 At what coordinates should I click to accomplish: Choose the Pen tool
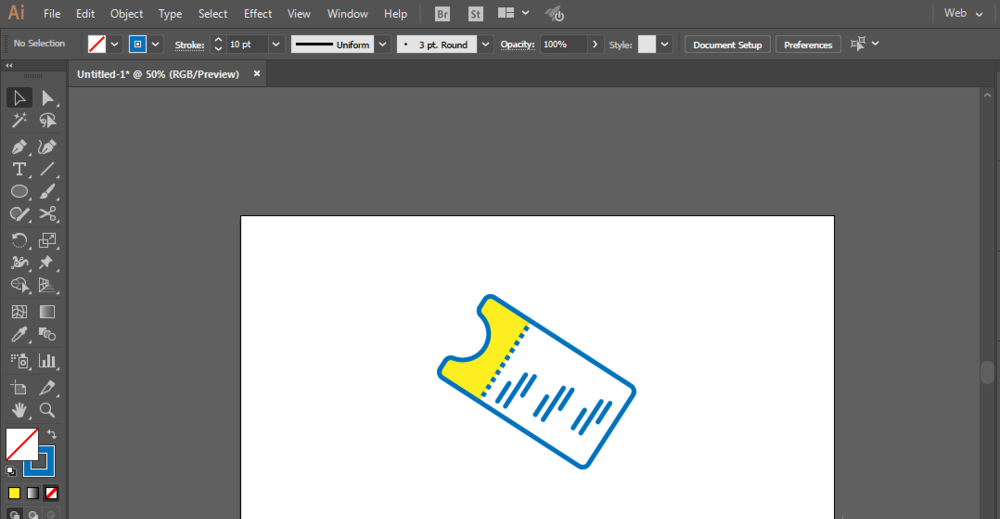[19, 147]
